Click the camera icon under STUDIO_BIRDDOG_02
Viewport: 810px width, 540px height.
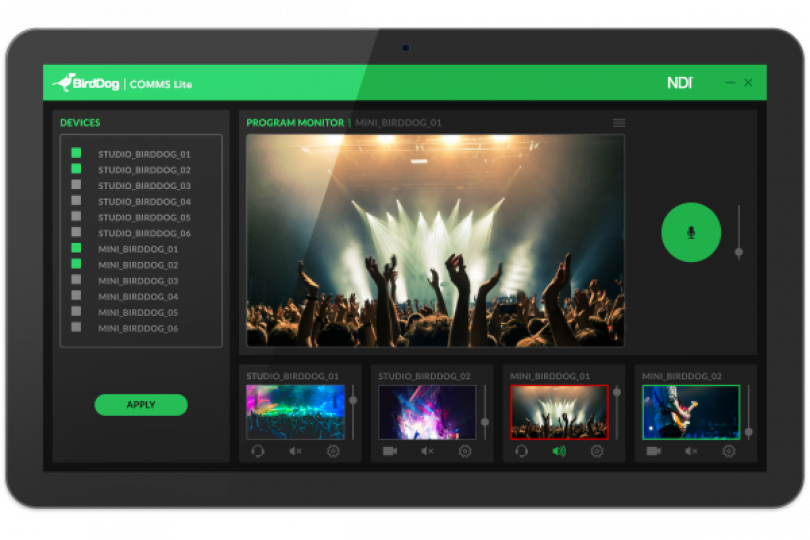389,451
